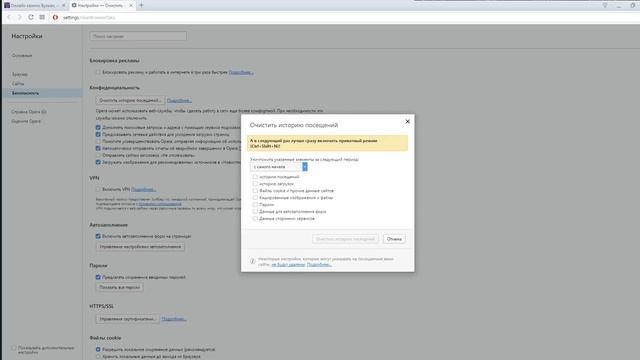Click the browser Back arrow

pyautogui.click(x=9, y=17)
